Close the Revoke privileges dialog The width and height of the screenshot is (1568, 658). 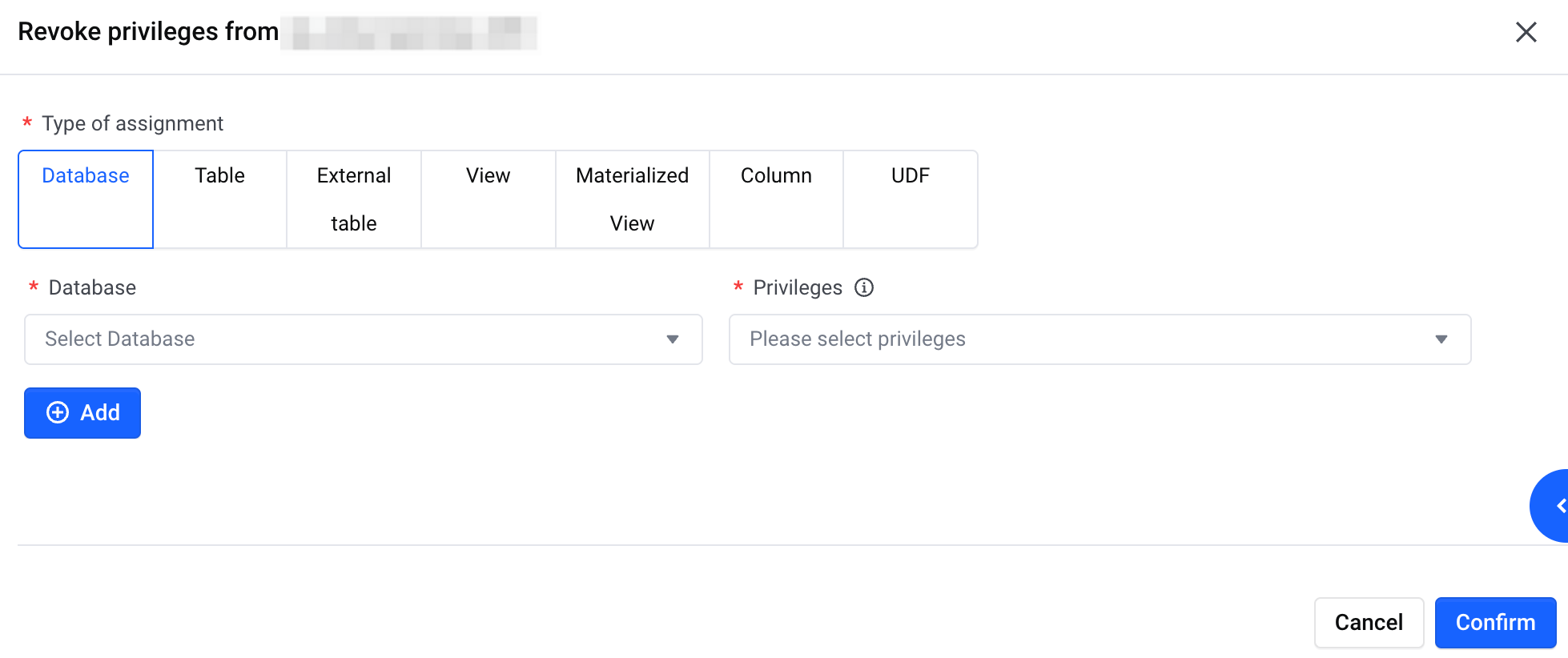click(x=1526, y=32)
